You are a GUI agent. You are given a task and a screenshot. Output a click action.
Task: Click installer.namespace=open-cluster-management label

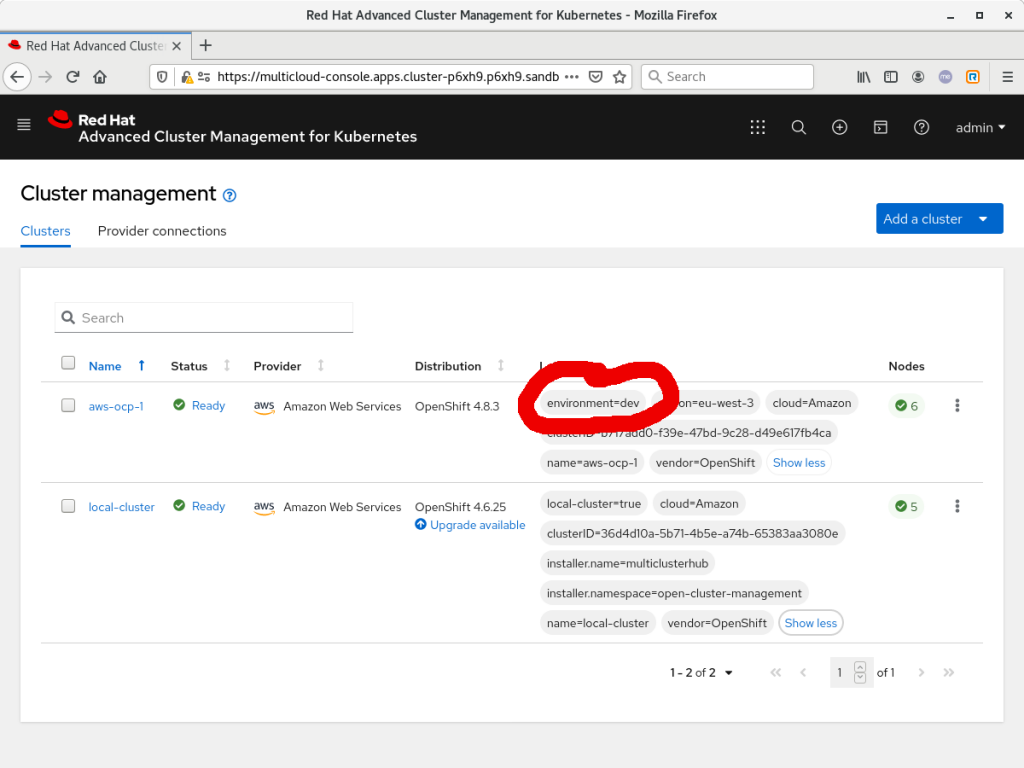click(x=674, y=594)
